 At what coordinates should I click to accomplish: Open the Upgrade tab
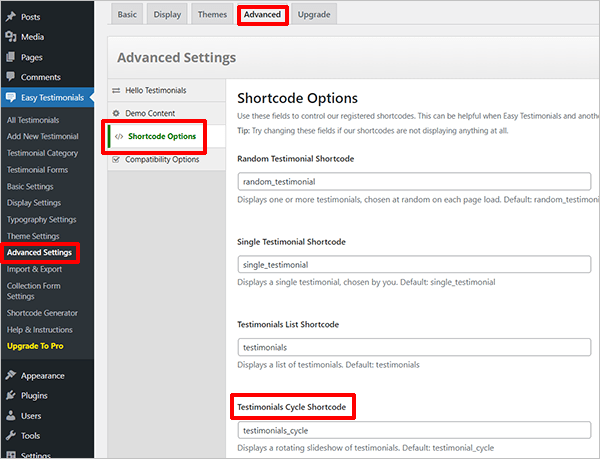point(314,14)
